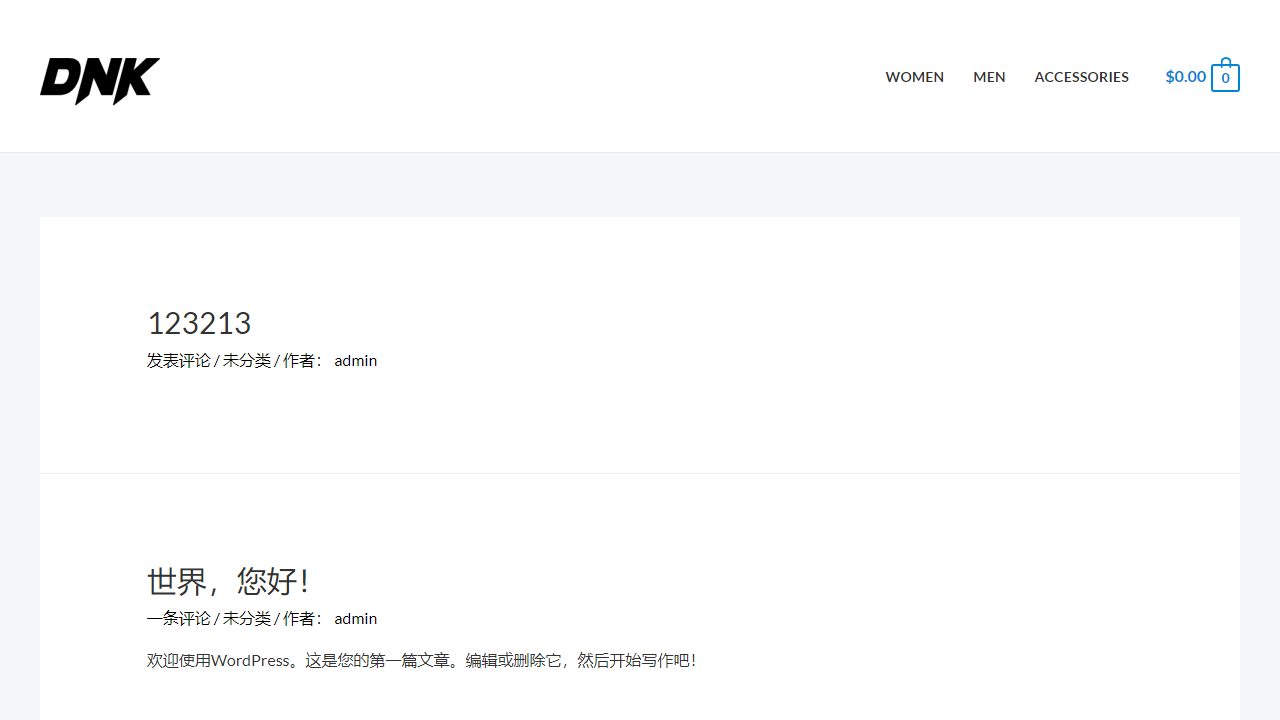Open the shopping cart bag icon
Viewport: 1280px width, 720px height.
1225,76
